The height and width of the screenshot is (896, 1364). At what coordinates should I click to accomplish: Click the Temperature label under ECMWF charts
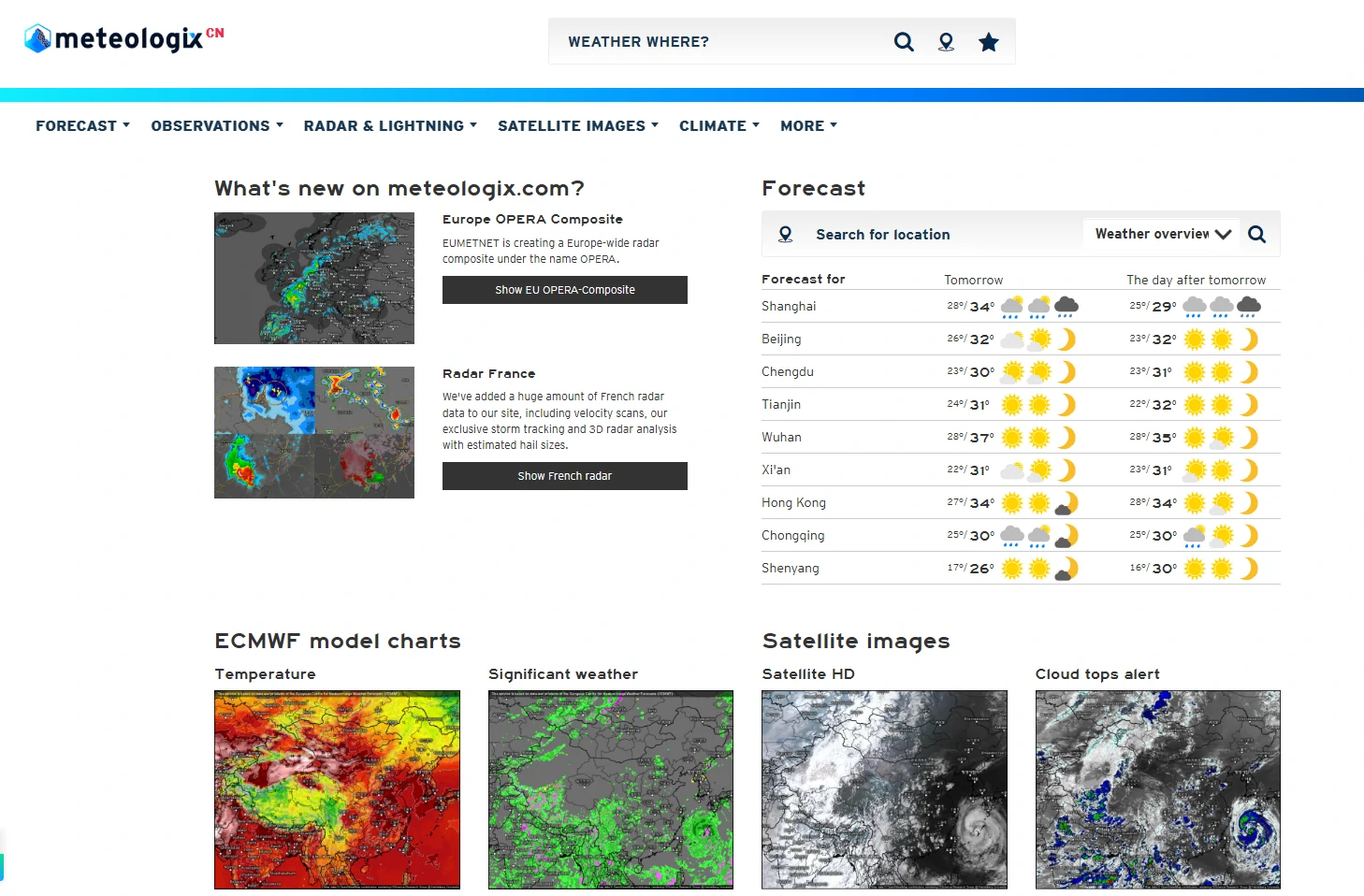265,673
